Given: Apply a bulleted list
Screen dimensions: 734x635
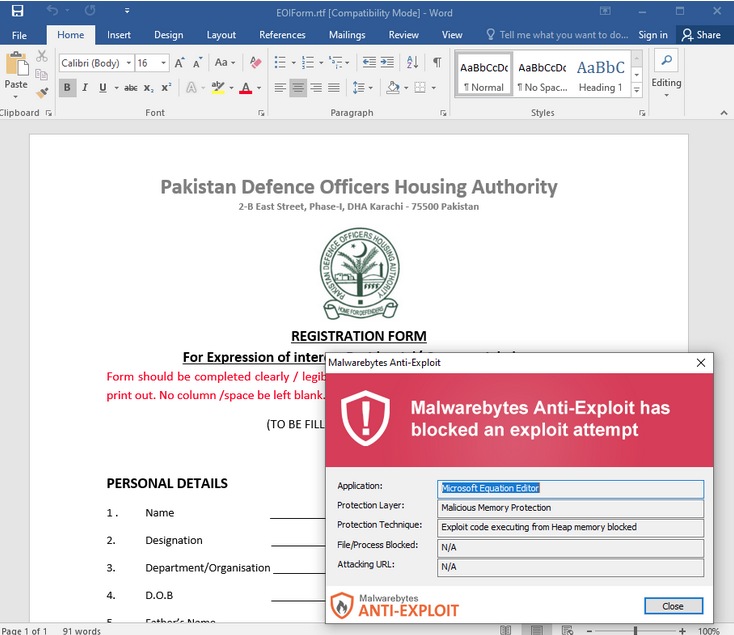Looking at the screenshot, I should pos(280,62).
